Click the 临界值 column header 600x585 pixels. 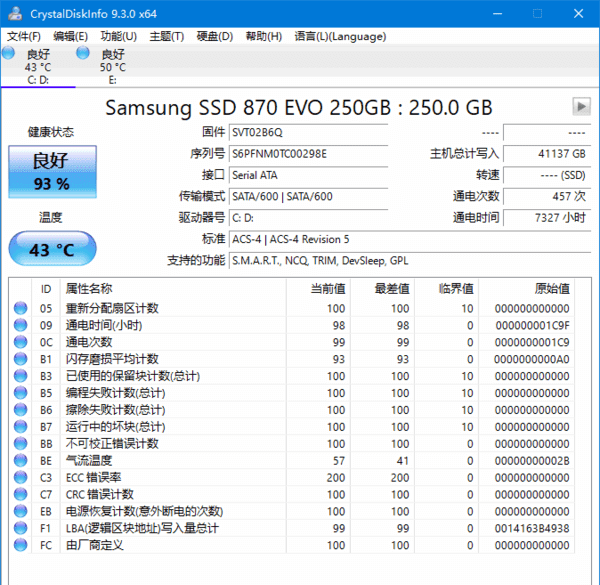tap(457, 289)
